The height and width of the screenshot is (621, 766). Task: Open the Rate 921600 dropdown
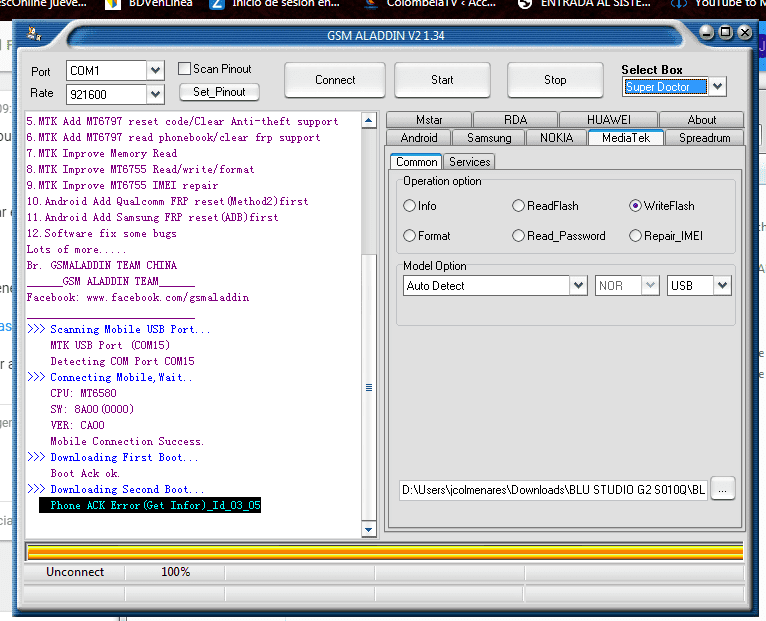click(155, 94)
